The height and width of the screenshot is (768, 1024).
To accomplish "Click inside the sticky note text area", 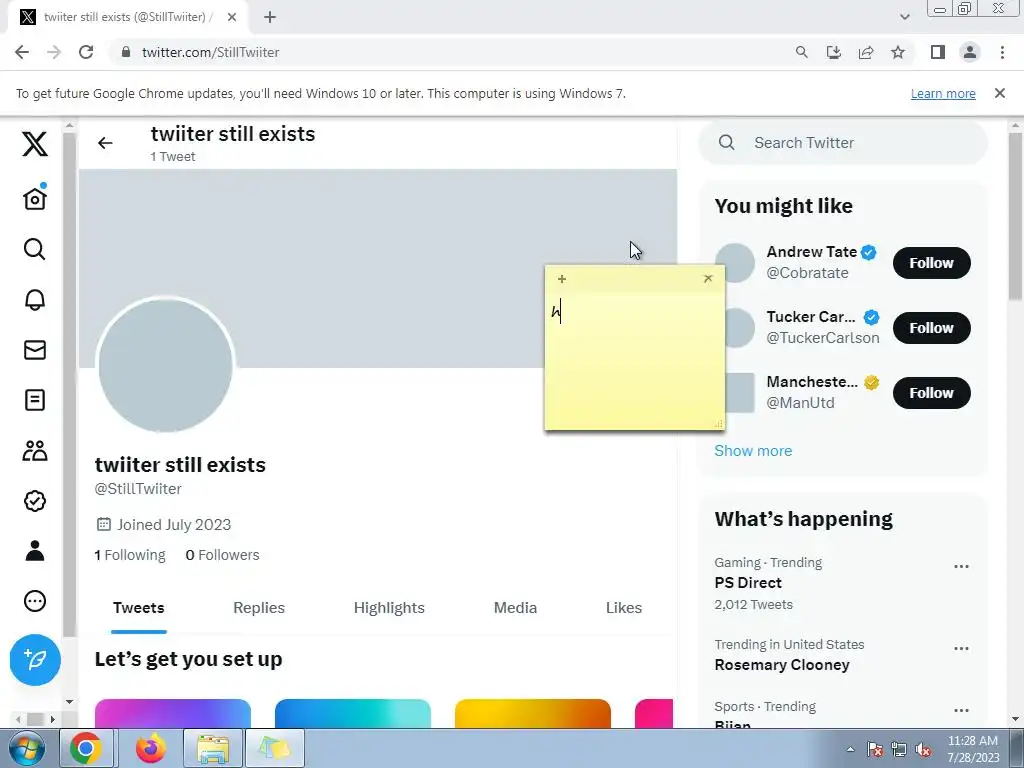I will point(634,360).
